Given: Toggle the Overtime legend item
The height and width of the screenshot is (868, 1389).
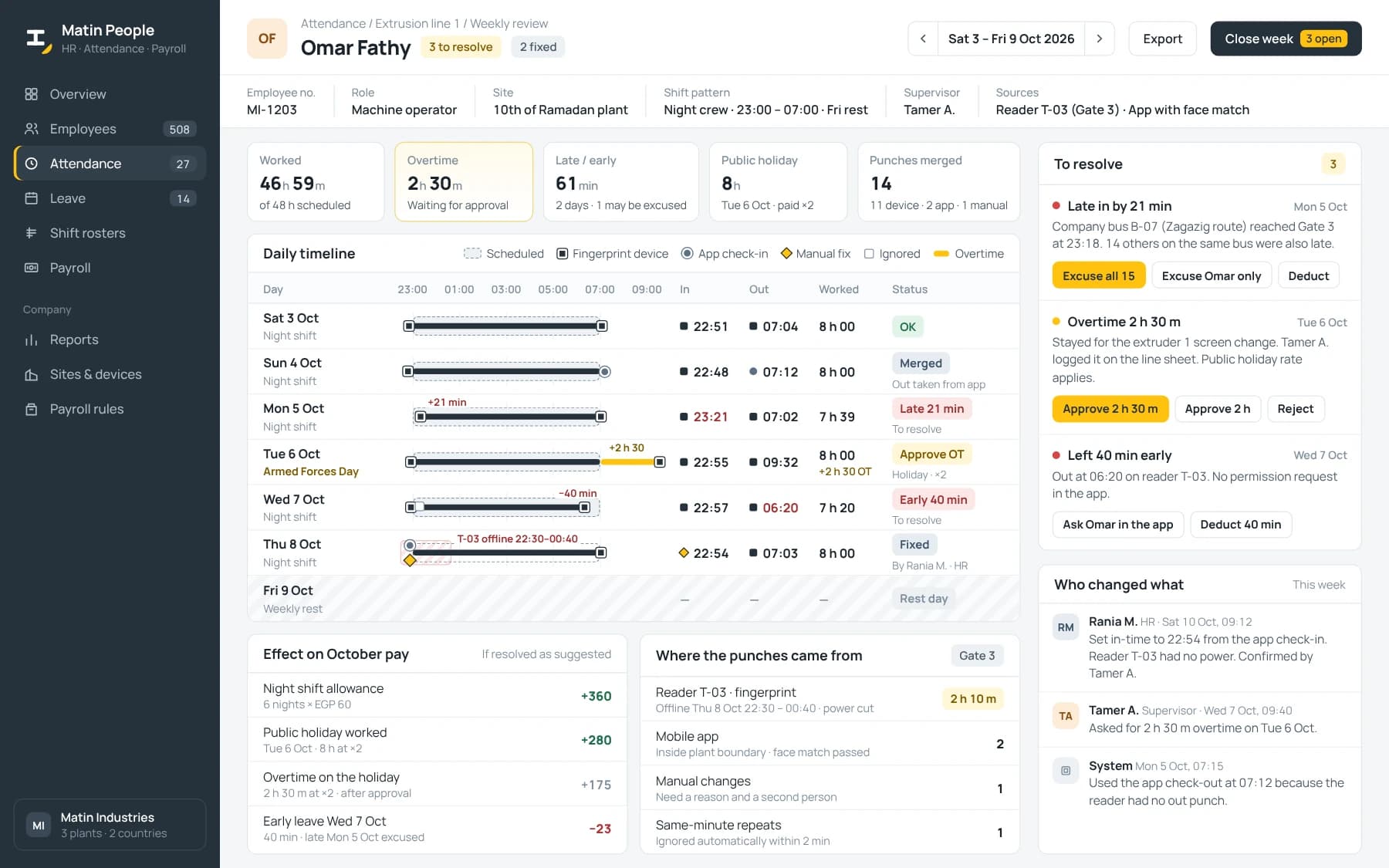Looking at the screenshot, I should [968, 254].
